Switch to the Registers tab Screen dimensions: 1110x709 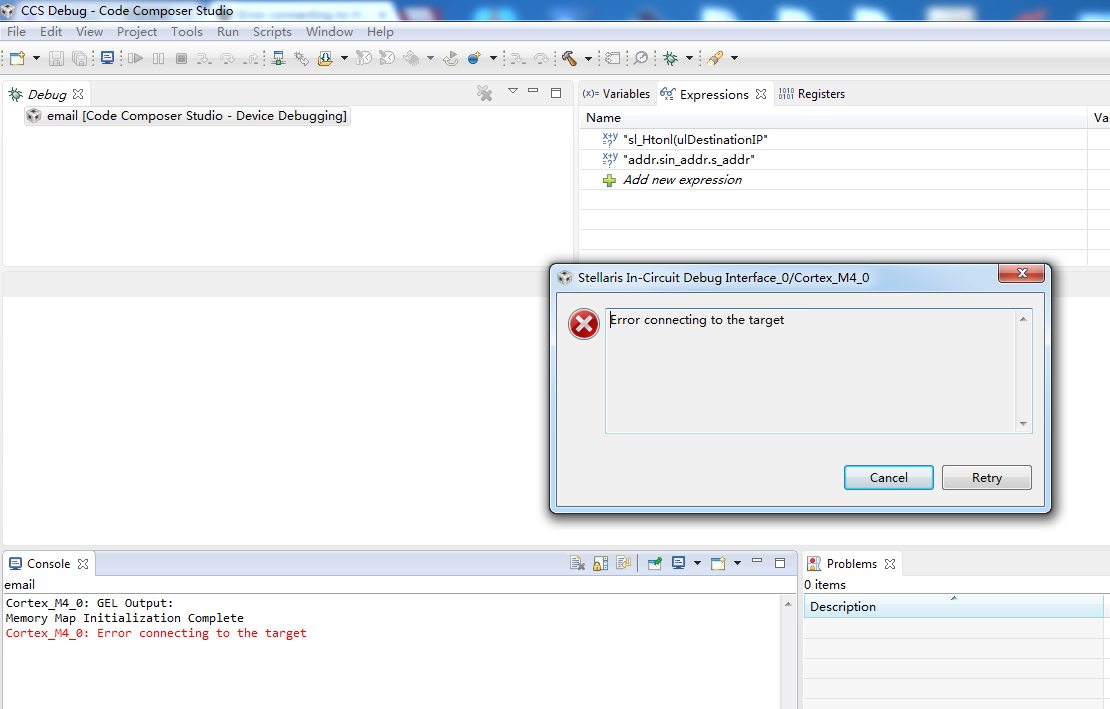(812, 94)
